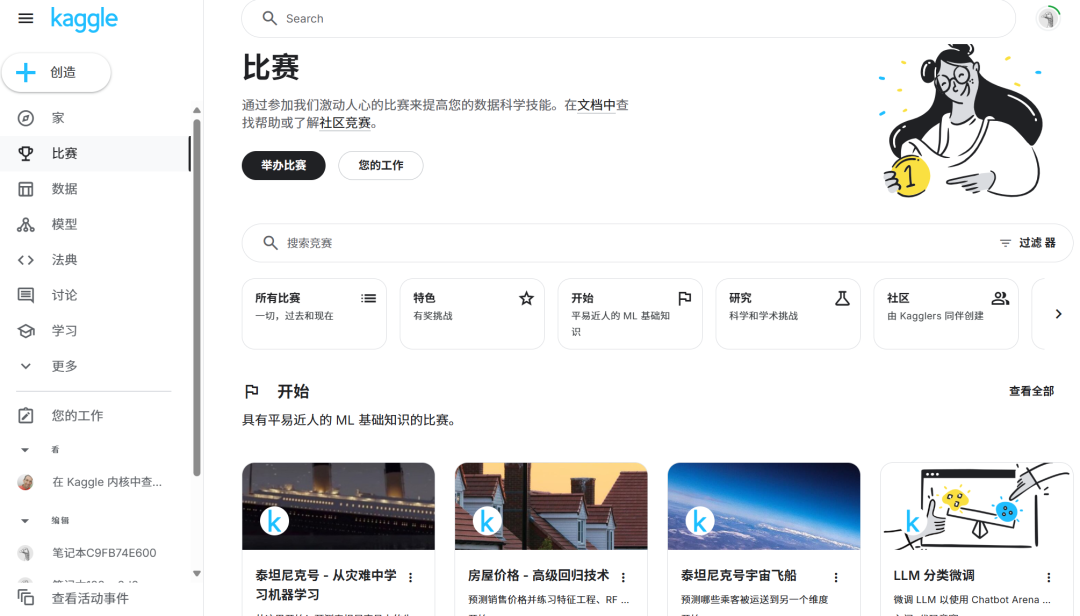
Task: Click the 举办比赛 button
Action: coord(284,165)
